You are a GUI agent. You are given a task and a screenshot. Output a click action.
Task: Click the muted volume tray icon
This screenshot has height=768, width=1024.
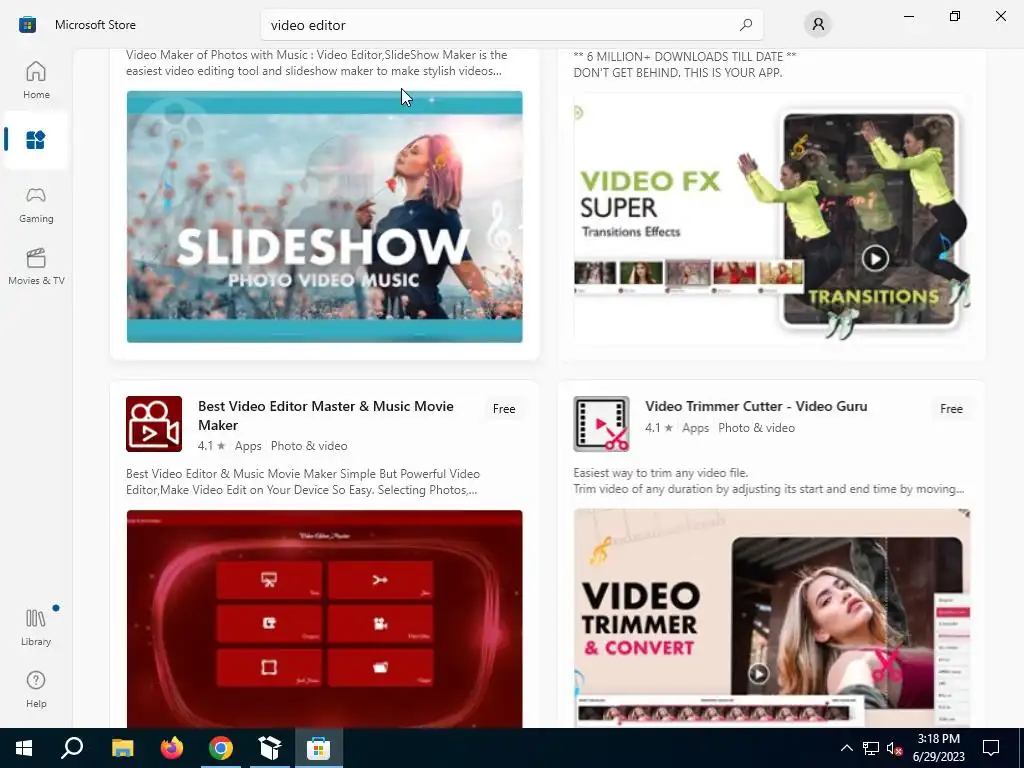[x=894, y=748]
